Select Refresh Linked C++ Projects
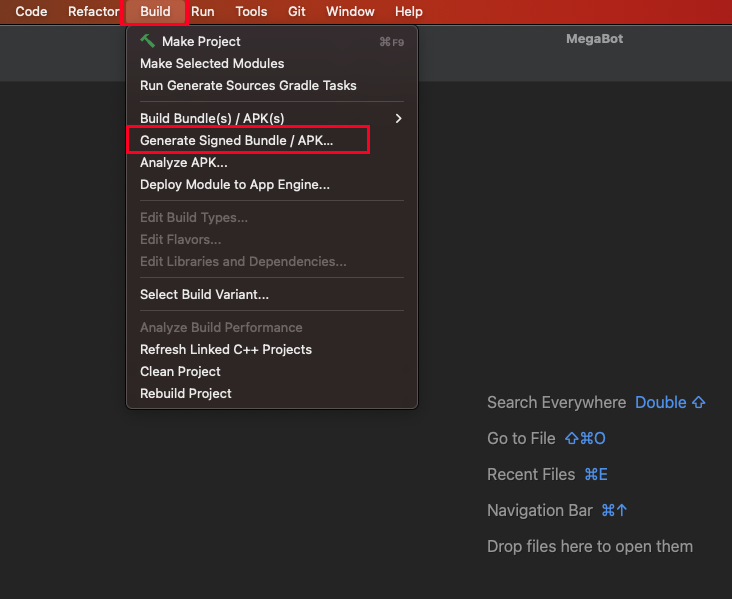The width and height of the screenshot is (732, 599). point(272,349)
